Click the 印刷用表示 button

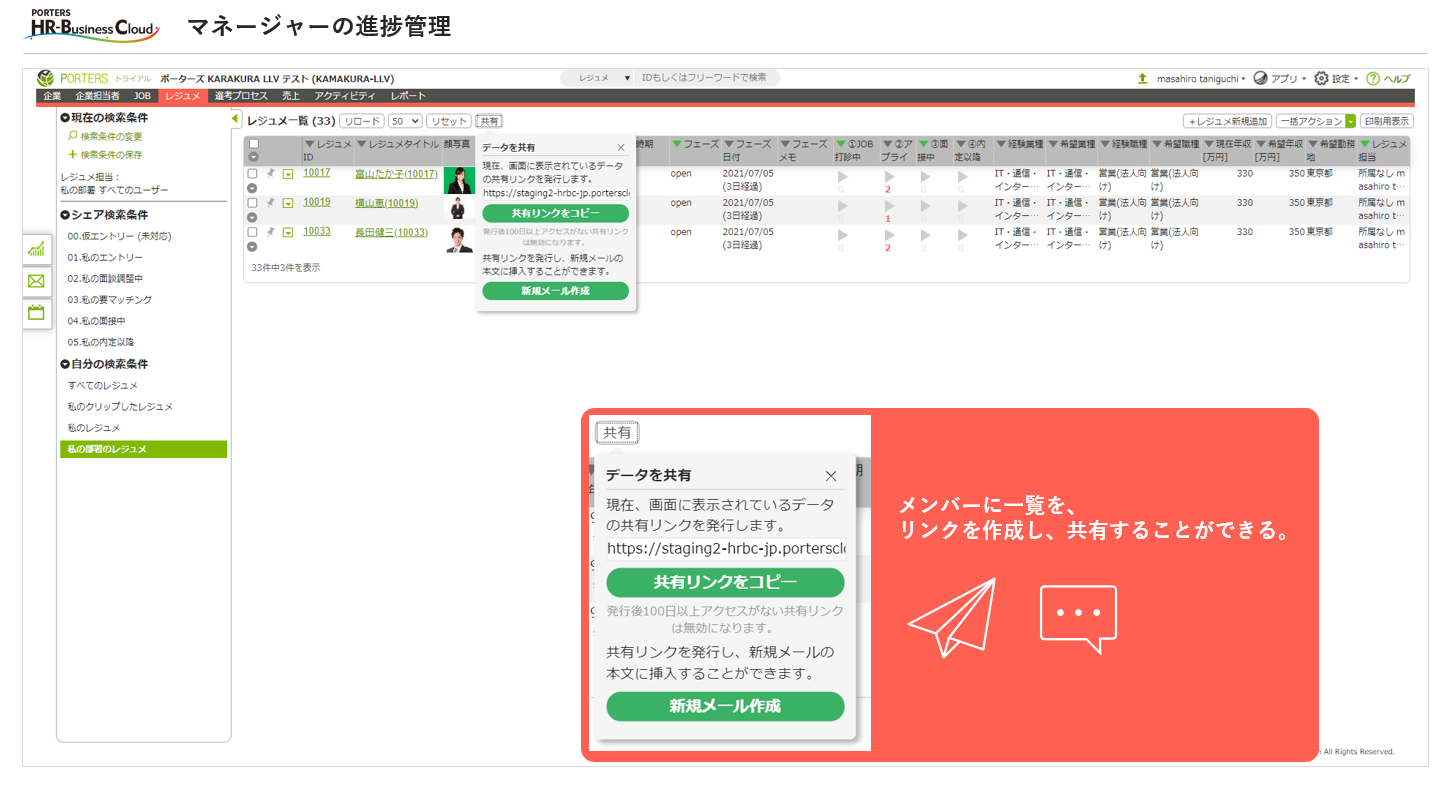pyautogui.click(x=1387, y=121)
